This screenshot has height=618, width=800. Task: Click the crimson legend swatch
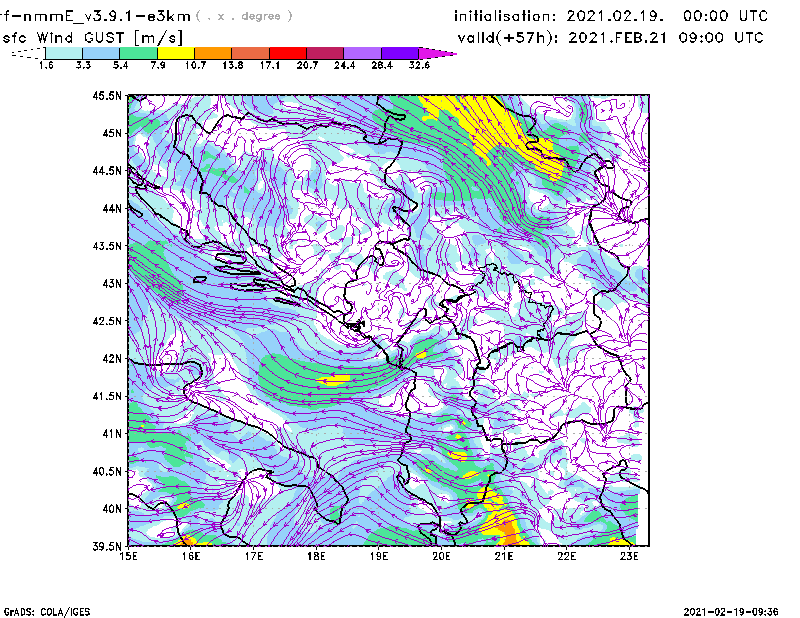[325, 53]
